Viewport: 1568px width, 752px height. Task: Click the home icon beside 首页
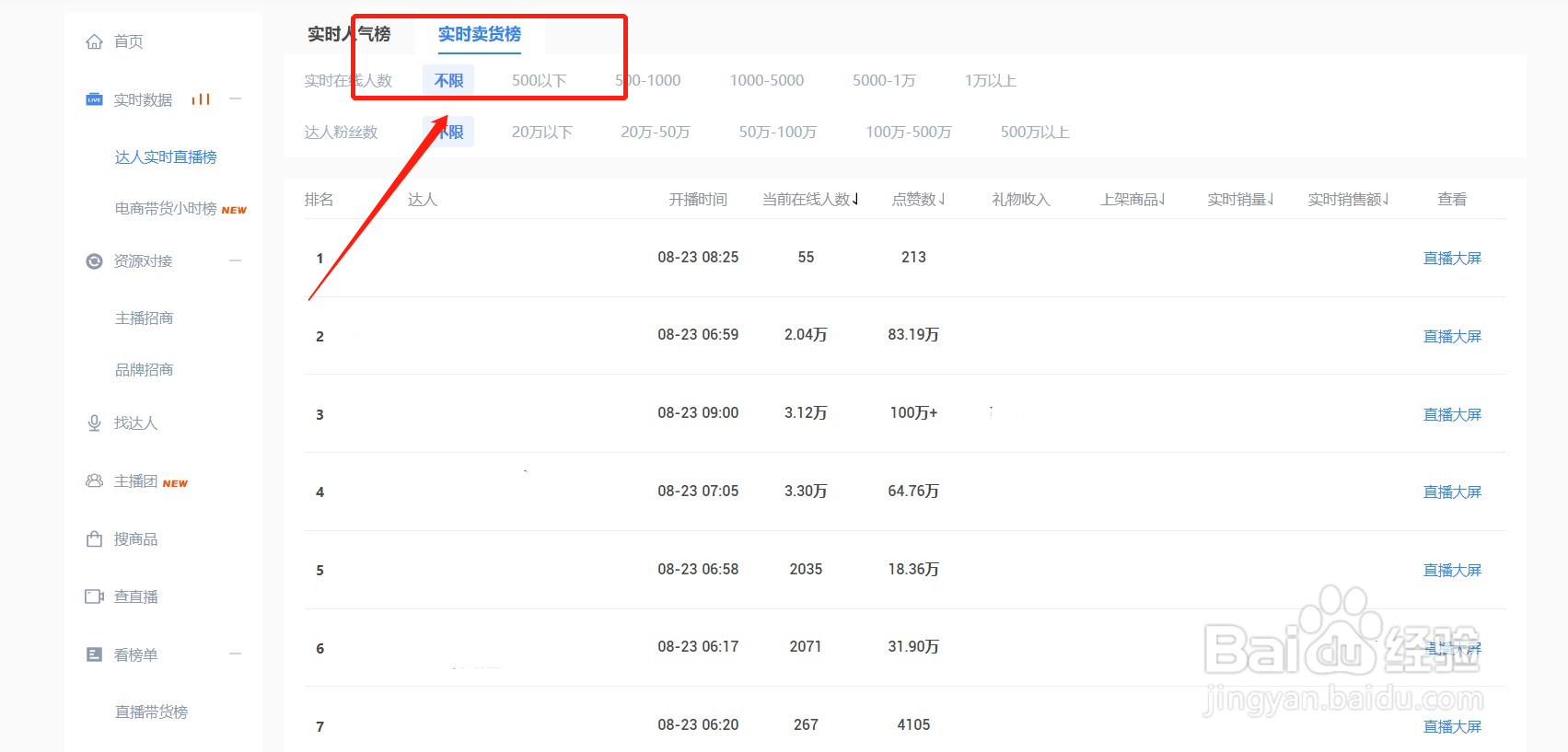pos(94,41)
